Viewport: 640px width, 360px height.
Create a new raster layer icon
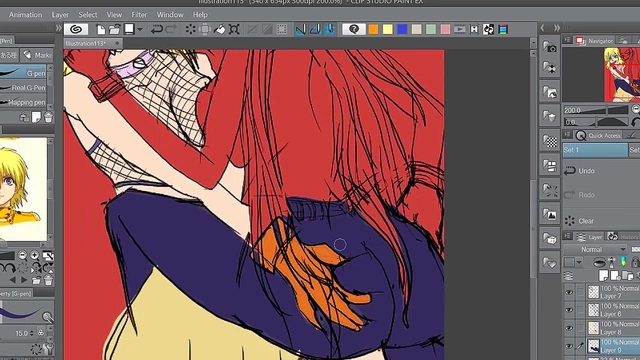(604, 276)
